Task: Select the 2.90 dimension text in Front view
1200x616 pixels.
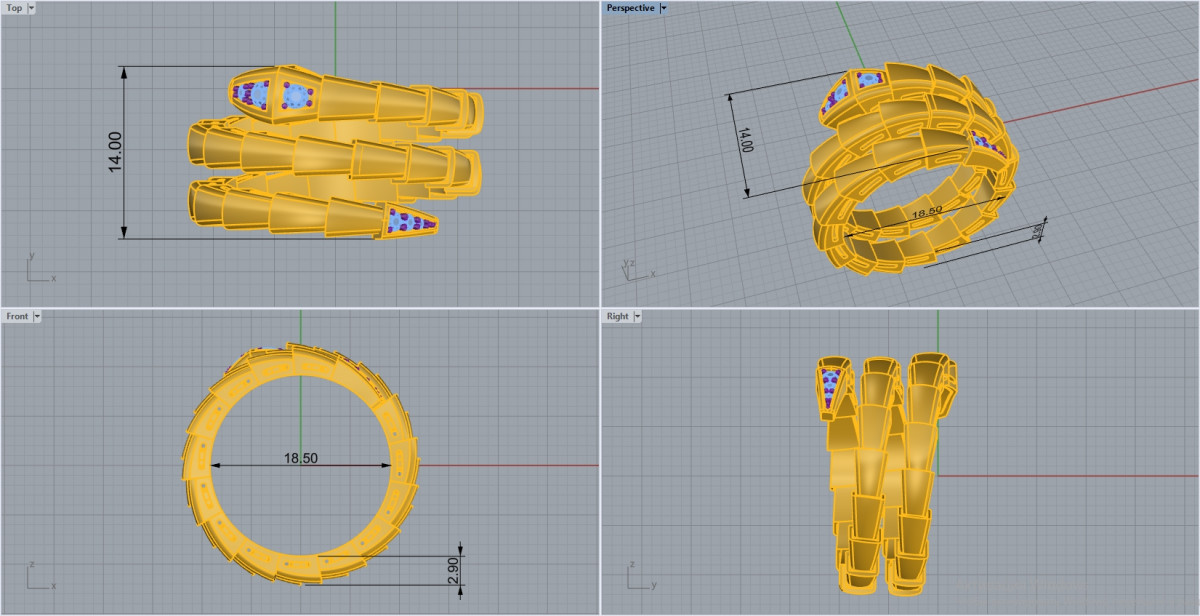Action: [454, 570]
